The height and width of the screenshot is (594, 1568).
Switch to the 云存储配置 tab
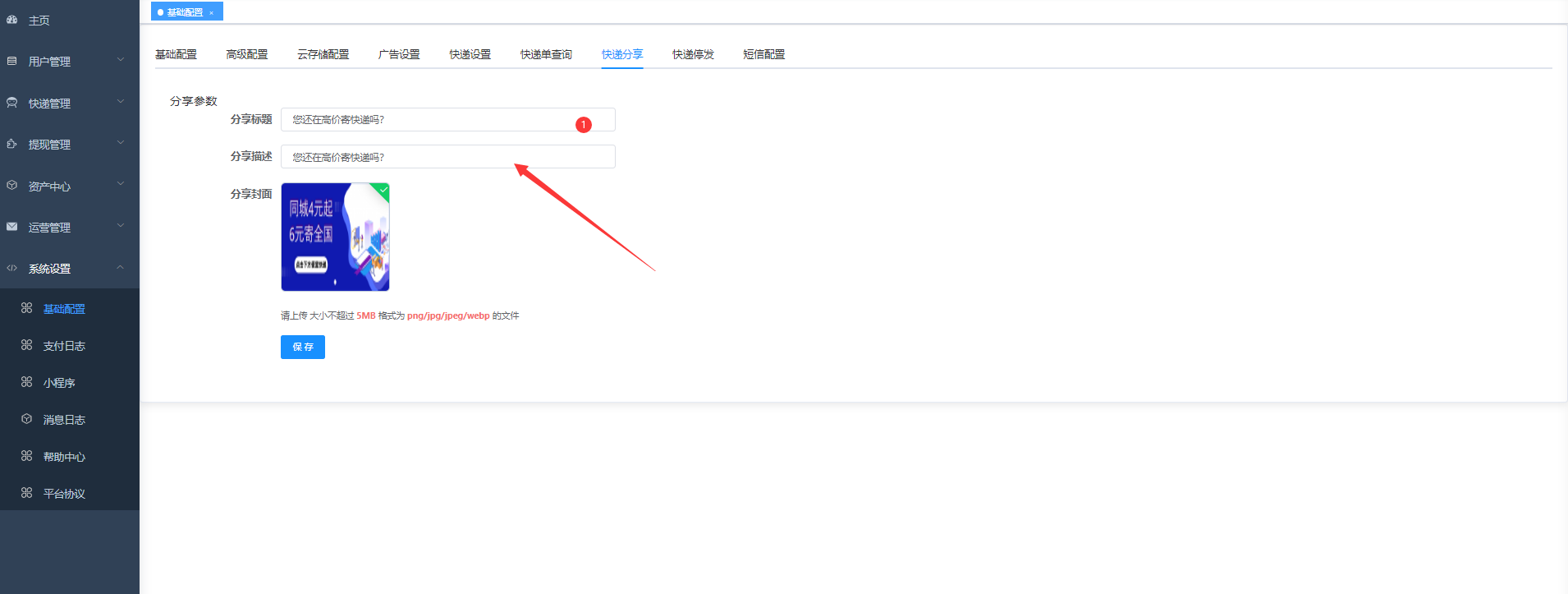coord(323,54)
